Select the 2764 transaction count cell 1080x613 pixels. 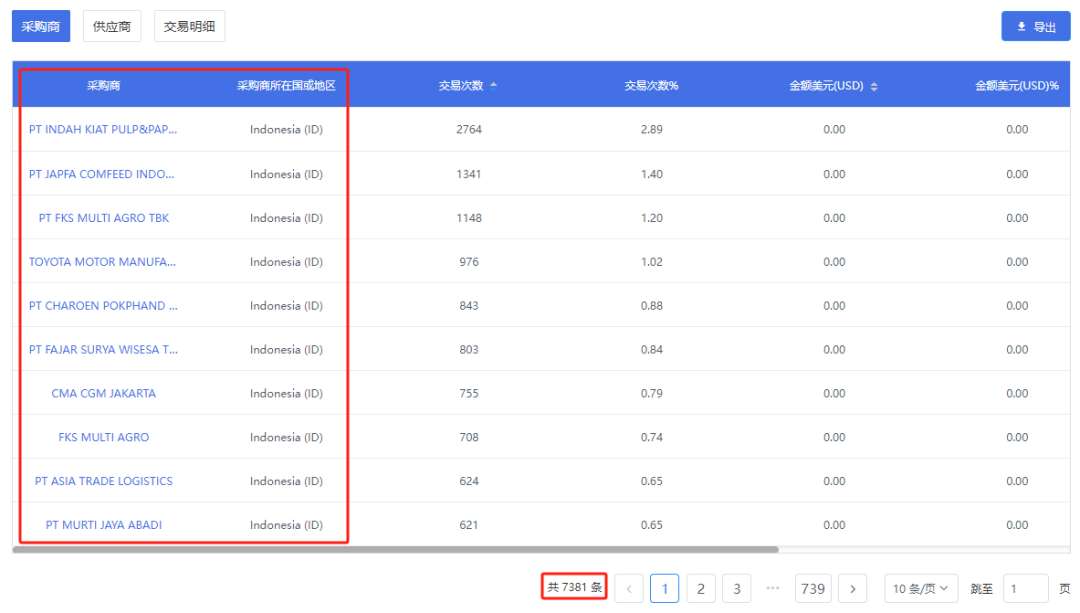pyautogui.click(x=469, y=129)
